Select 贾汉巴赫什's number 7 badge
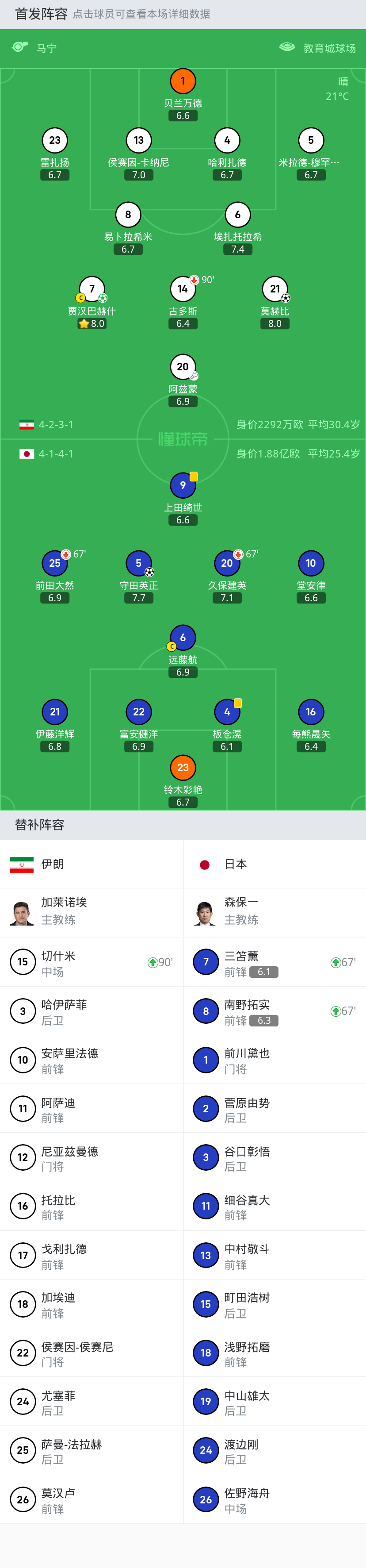This screenshot has height=1568, width=366. [92, 289]
